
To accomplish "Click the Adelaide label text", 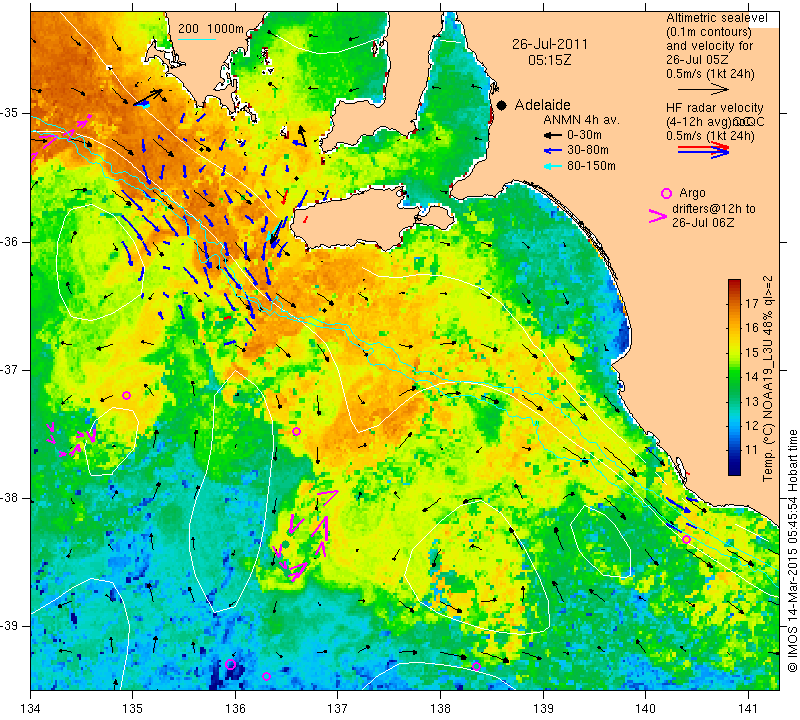I will pos(542,105).
